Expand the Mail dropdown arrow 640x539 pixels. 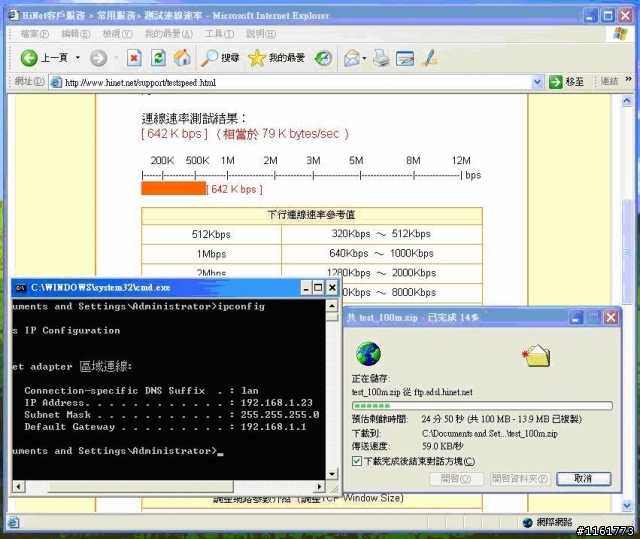click(x=364, y=58)
